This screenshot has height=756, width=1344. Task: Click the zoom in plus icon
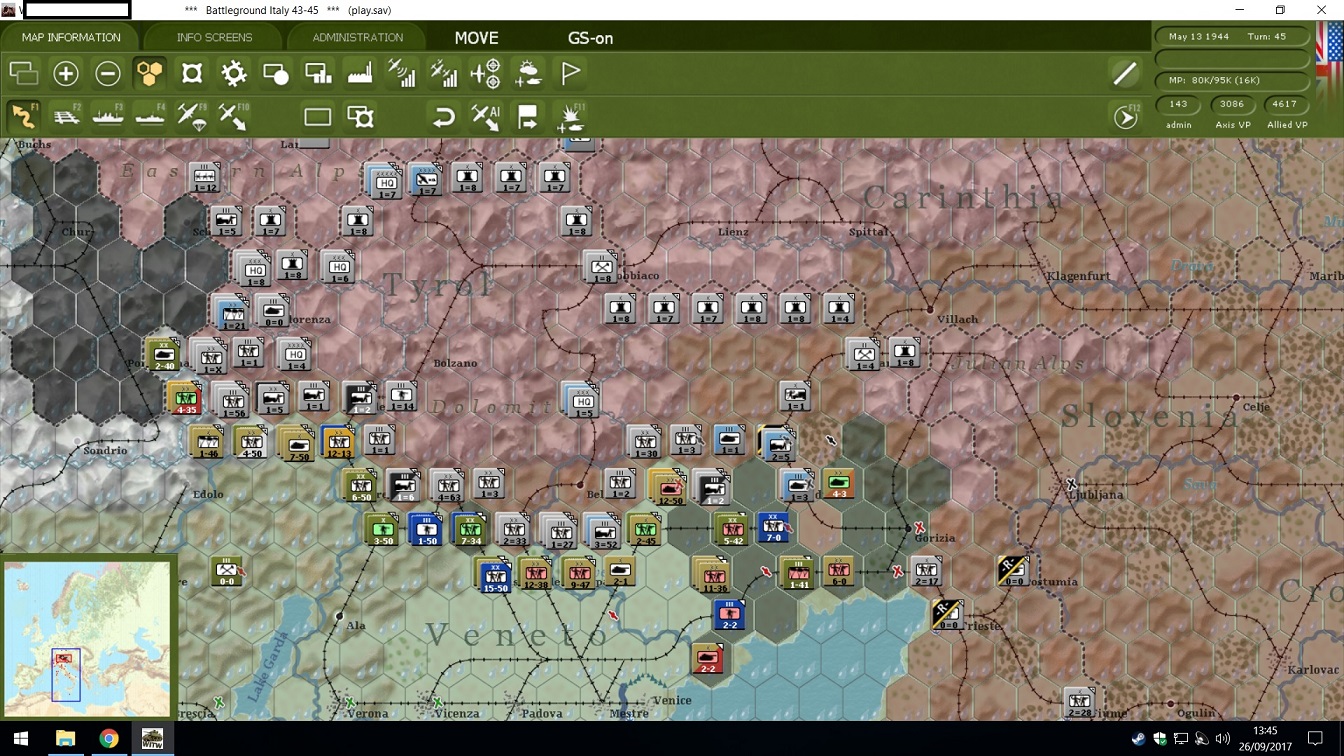pos(66,73)
